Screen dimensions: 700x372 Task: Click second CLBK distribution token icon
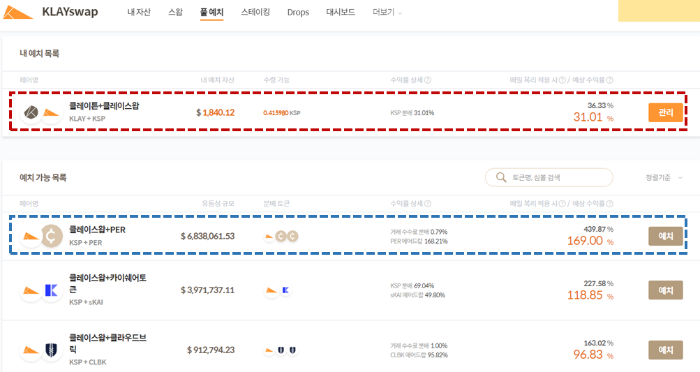[292, 351]
